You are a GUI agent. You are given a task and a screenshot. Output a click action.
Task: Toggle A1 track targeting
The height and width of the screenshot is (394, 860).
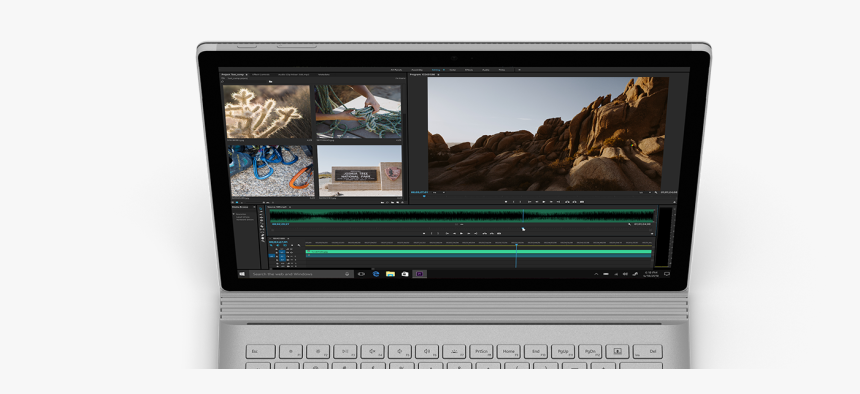[282, 256]
